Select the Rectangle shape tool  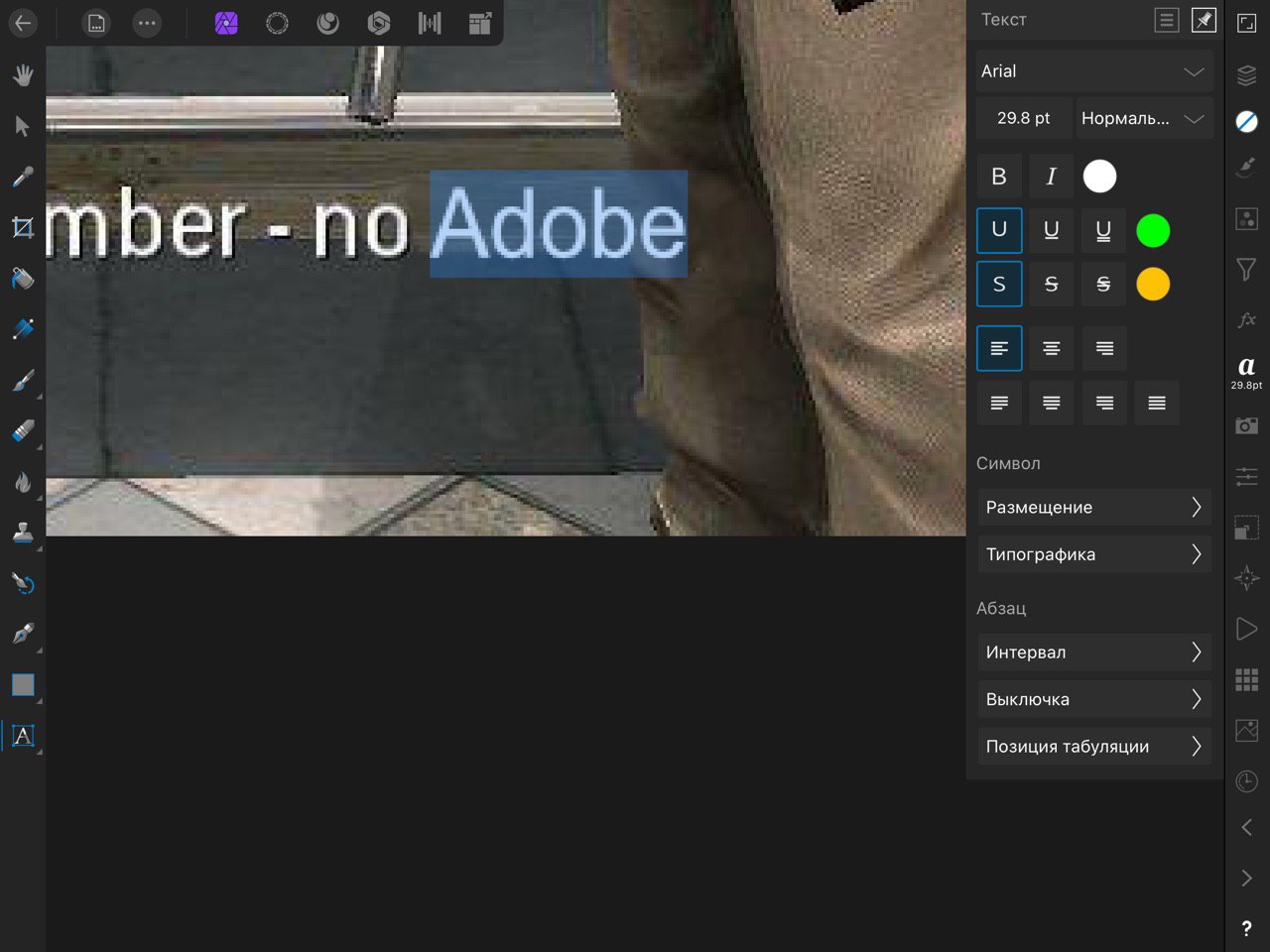pos(23,685)
